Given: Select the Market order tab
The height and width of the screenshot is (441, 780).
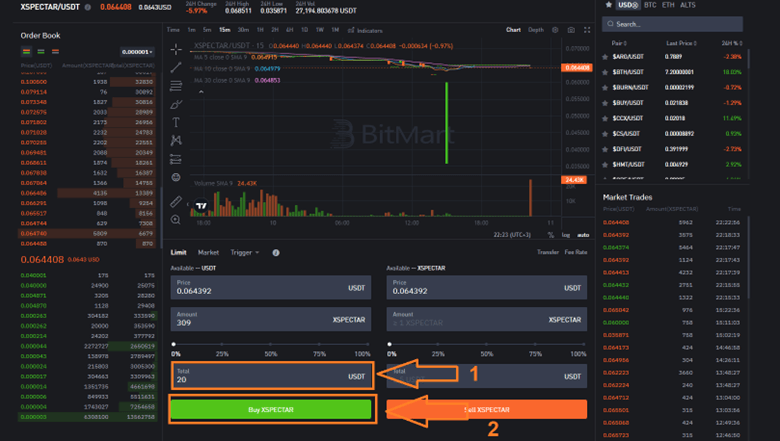Looking at the screenshot, I should [208, 253].
